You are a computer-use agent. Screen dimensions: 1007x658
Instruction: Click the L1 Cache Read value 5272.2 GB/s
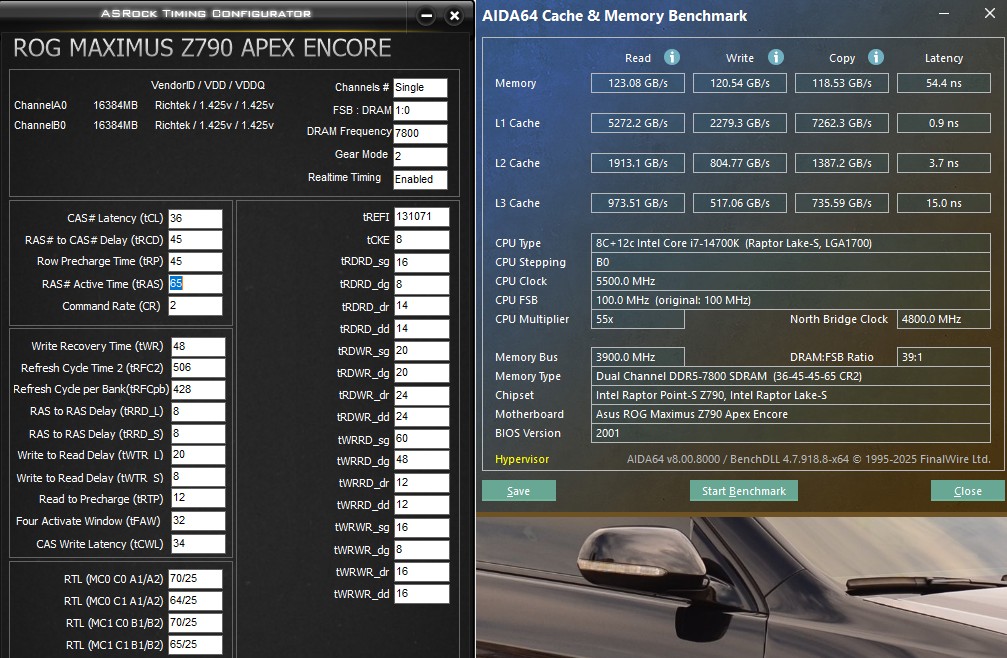638,123
